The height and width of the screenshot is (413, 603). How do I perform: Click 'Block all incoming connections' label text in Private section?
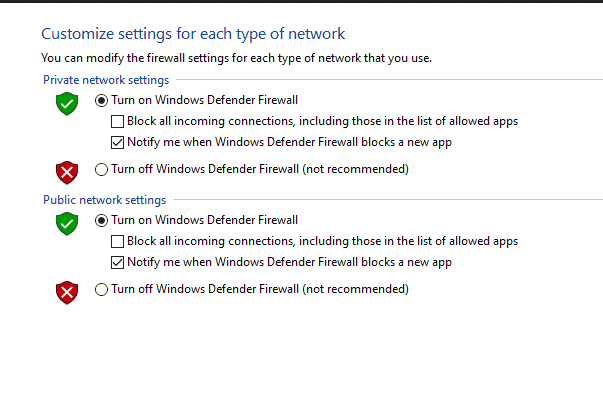tap(322, 121)
